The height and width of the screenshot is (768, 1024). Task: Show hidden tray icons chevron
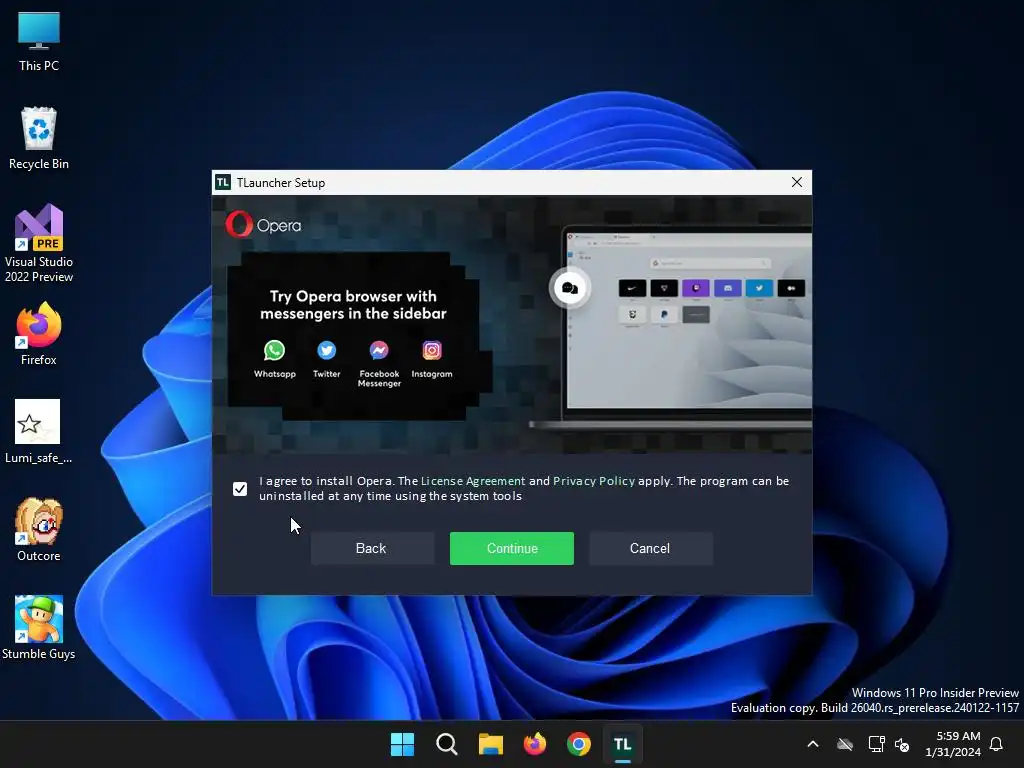tap(813, 744)
